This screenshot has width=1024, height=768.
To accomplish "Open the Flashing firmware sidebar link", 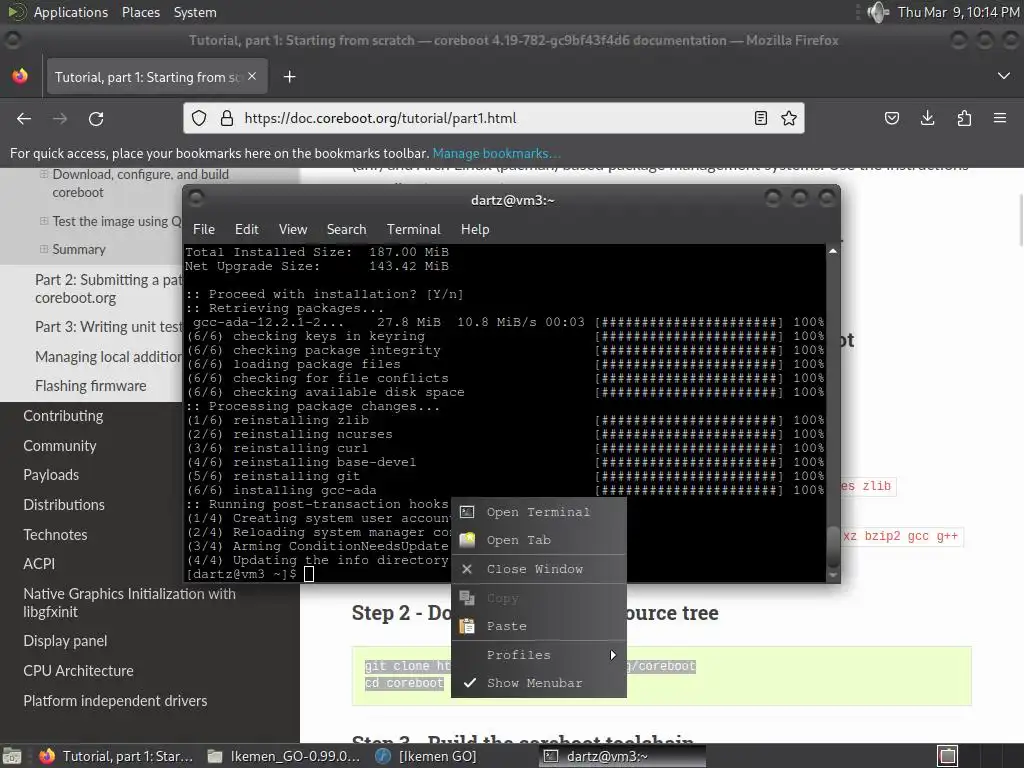I will tap(91, 386).
